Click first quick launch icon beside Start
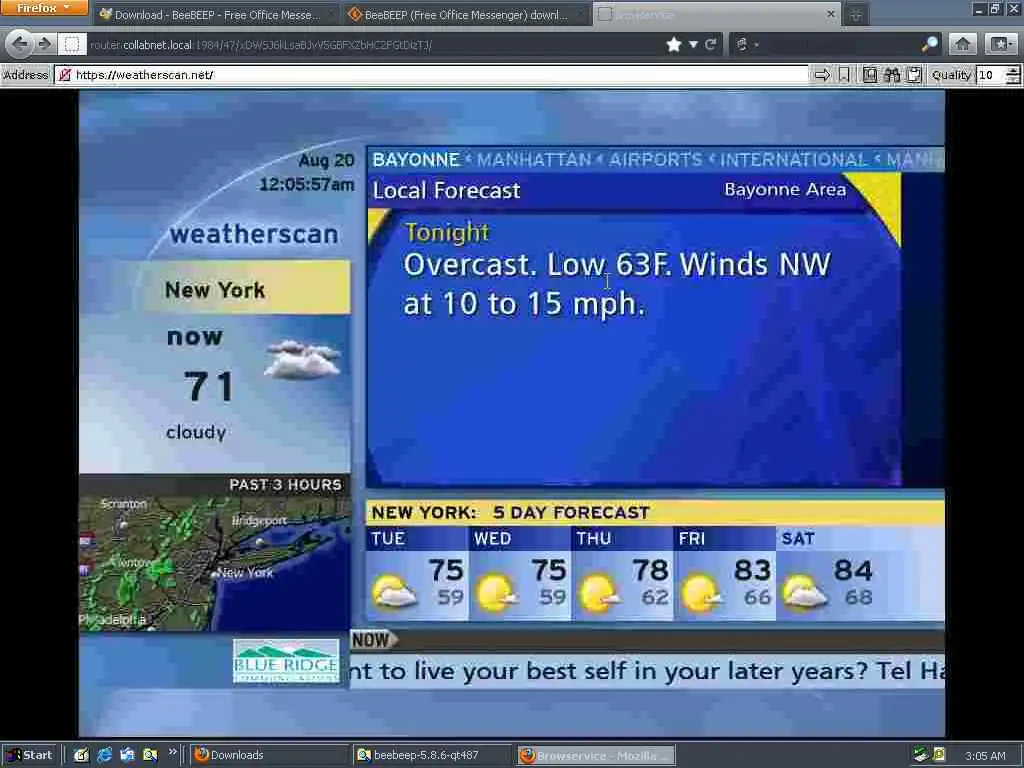The height and width of the screenshot is (768, 1024). pos(81,755)
